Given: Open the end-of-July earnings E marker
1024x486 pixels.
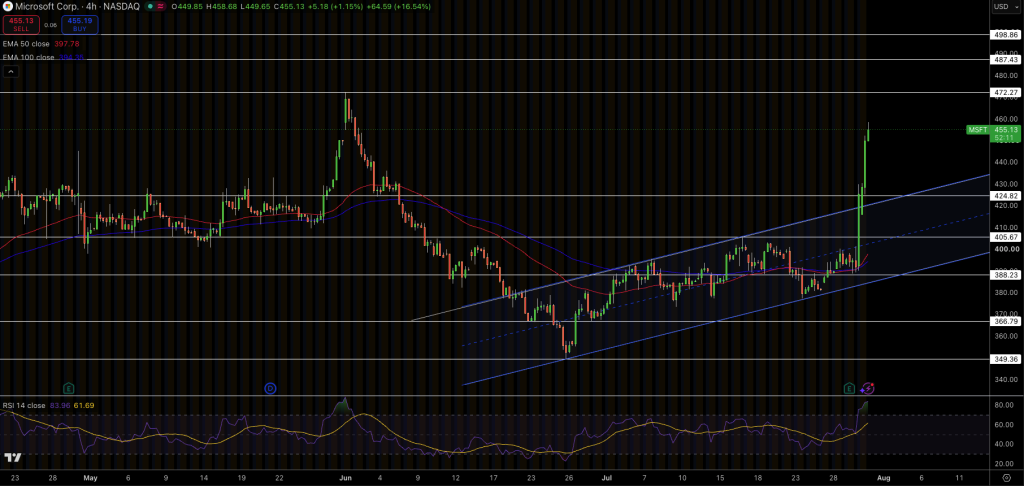Looking at the screenshot, I should point(850,388).
